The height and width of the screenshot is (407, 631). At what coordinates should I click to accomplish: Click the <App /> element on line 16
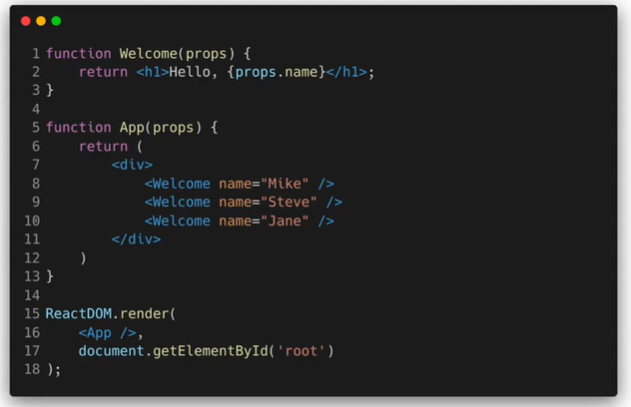(x=107, y=333)
